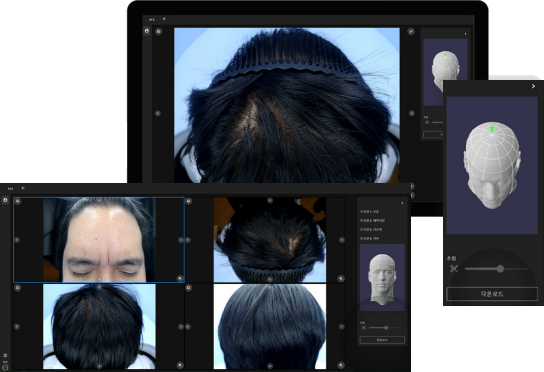
Task: Zoom into the back-of-head photo with its magnifier icon
Action: (x=341, y=365)
